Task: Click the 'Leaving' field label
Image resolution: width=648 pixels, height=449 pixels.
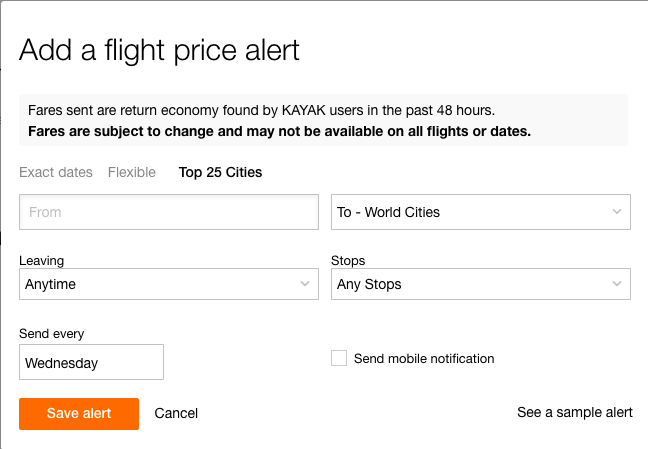Action: [x=41, y=260]
